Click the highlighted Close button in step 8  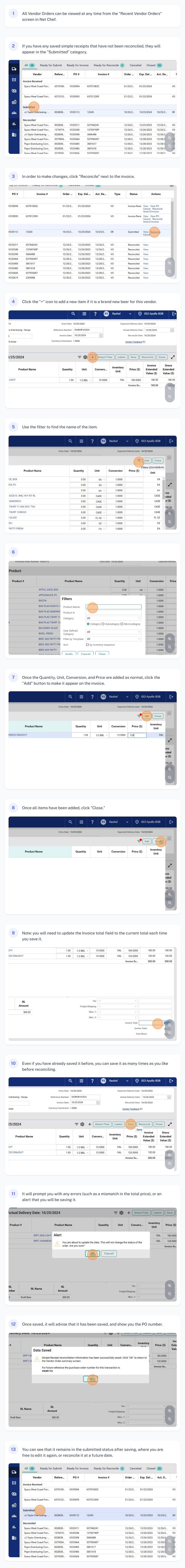[158, 841]
